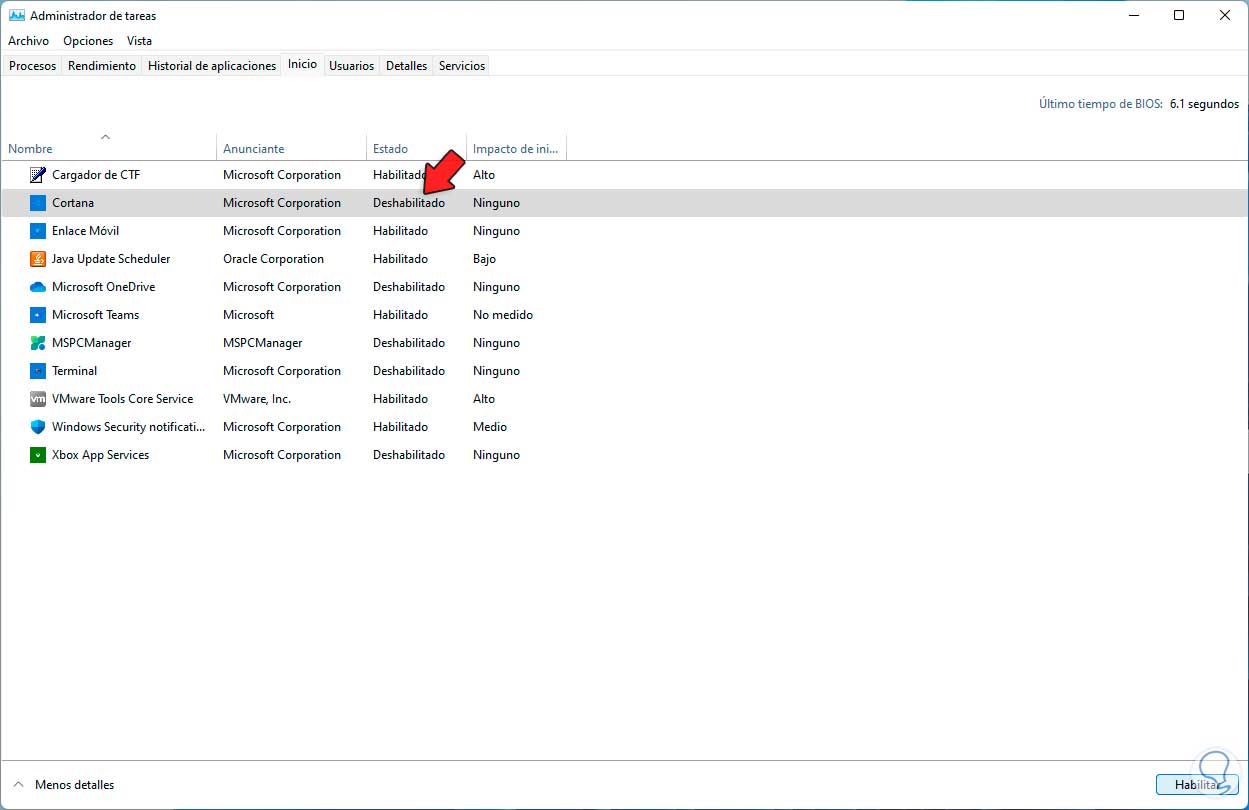Click the Xbox App Services icon

click(38, 455)
